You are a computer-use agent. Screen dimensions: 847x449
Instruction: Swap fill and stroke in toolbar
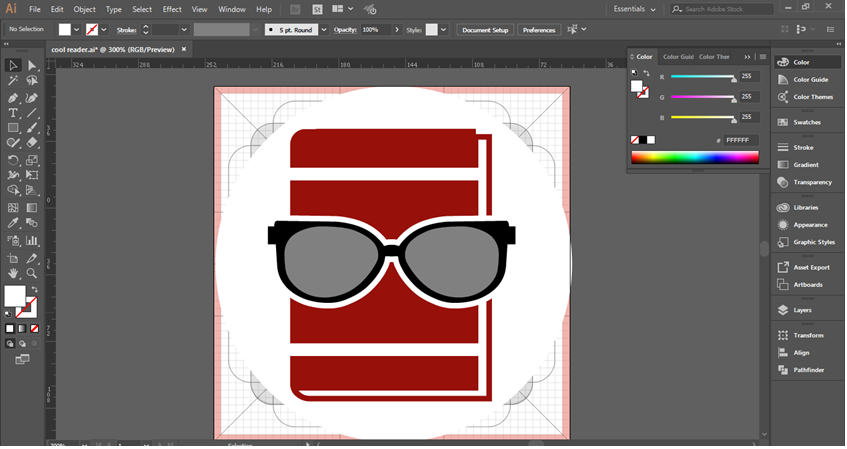click(35, 290)
